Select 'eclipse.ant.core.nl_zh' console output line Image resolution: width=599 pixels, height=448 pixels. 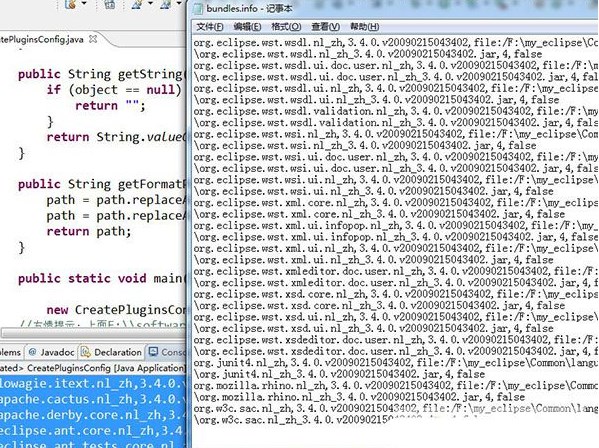[92, 430]
